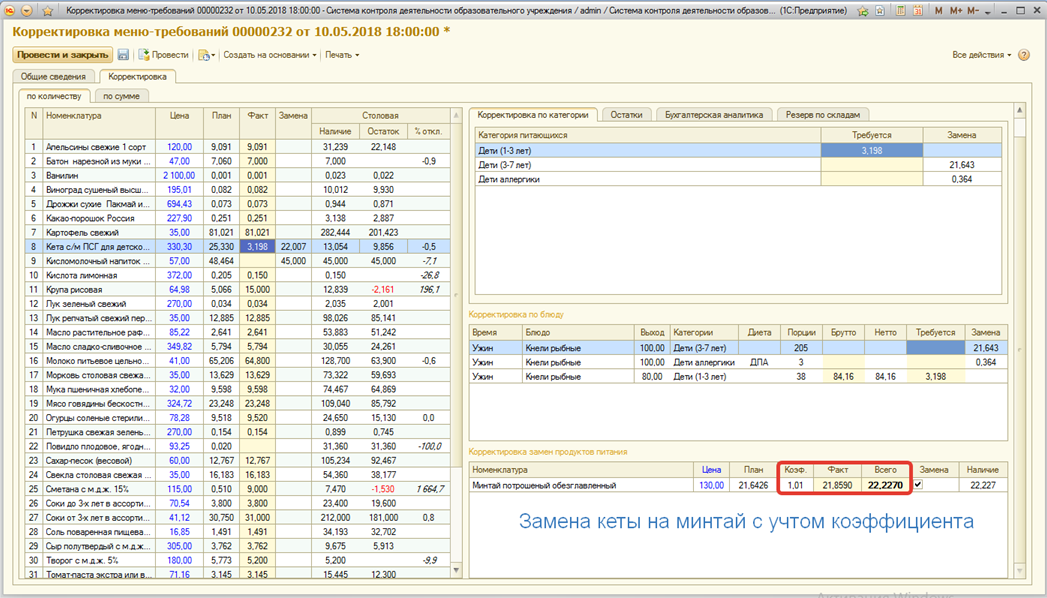Click the M memory button
Image resolution: width=1047 pixels, height=598 pixels.
click(x=939, y=11)
